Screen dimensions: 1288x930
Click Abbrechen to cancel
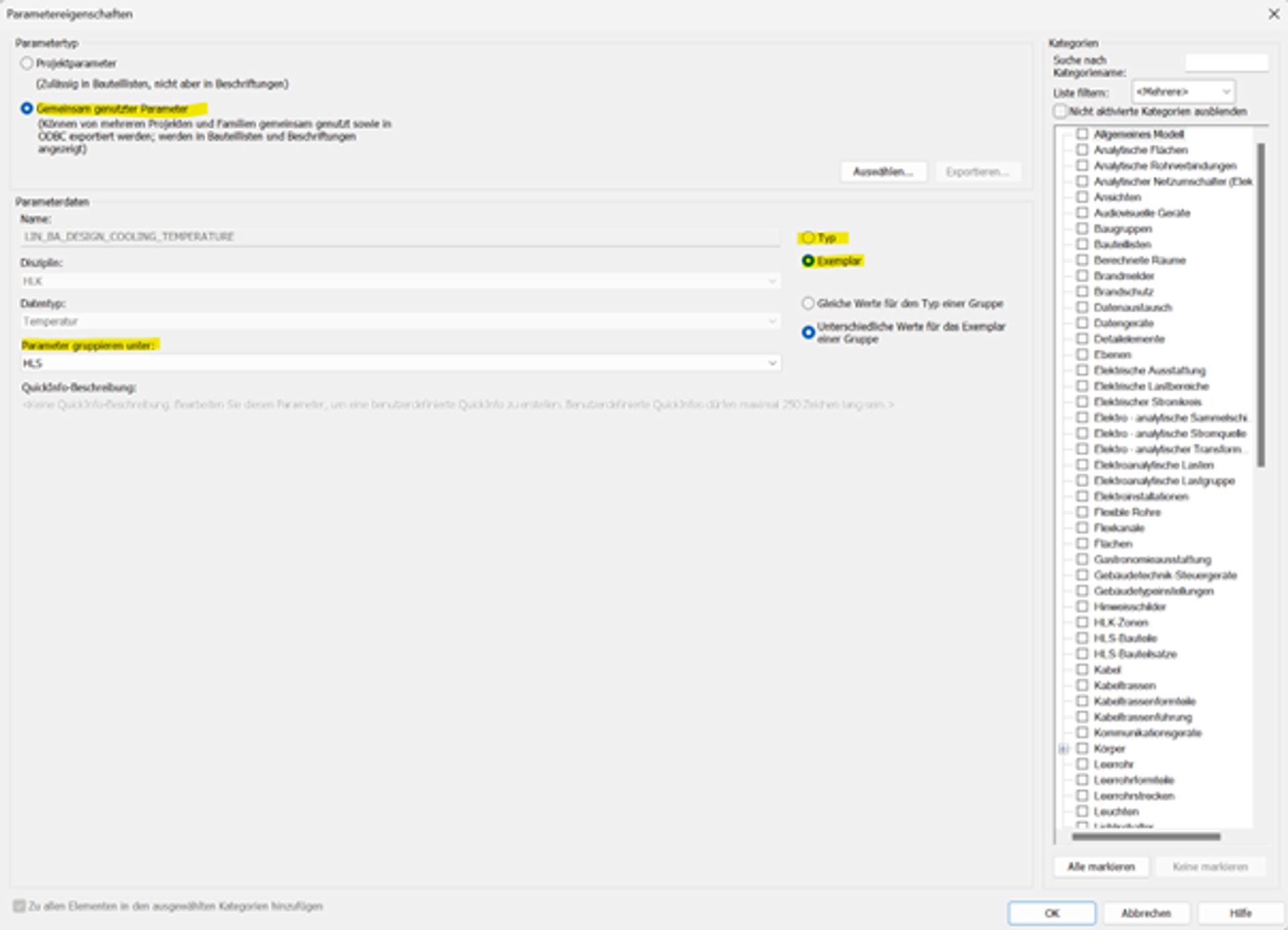coord(1146,913)
